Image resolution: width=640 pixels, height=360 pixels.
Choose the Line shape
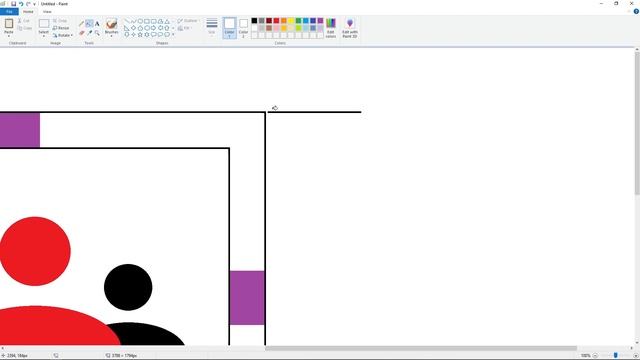pyautogui.click(x=127, y=21)
